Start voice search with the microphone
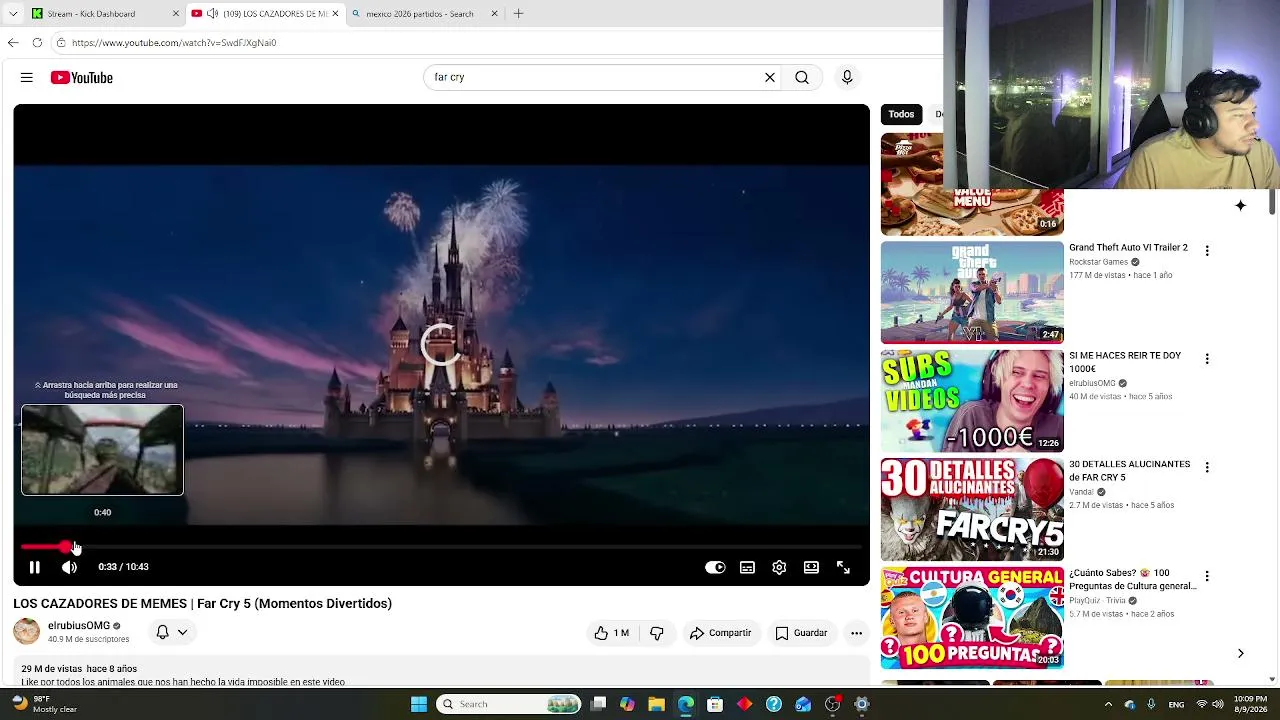The image size is (1280, 720). pyautogui.click(x=847, y=77)
